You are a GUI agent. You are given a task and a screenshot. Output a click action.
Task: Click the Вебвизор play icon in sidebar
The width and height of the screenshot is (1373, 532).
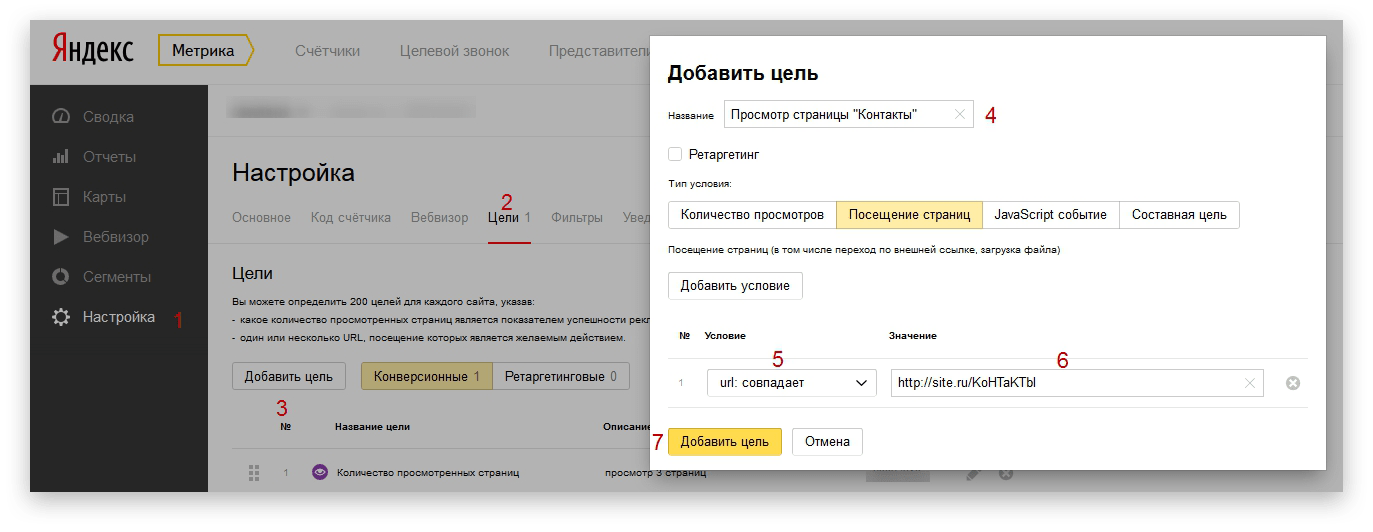[x=61, y=237]
